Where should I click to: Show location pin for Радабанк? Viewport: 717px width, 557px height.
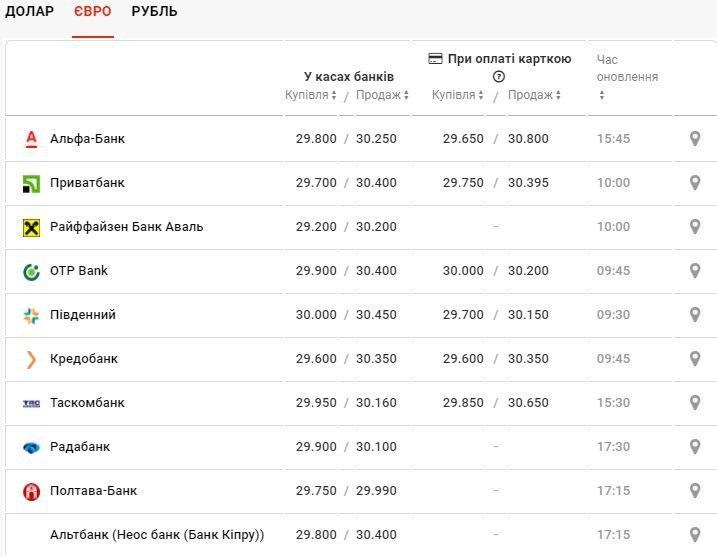tap(695, 447)
